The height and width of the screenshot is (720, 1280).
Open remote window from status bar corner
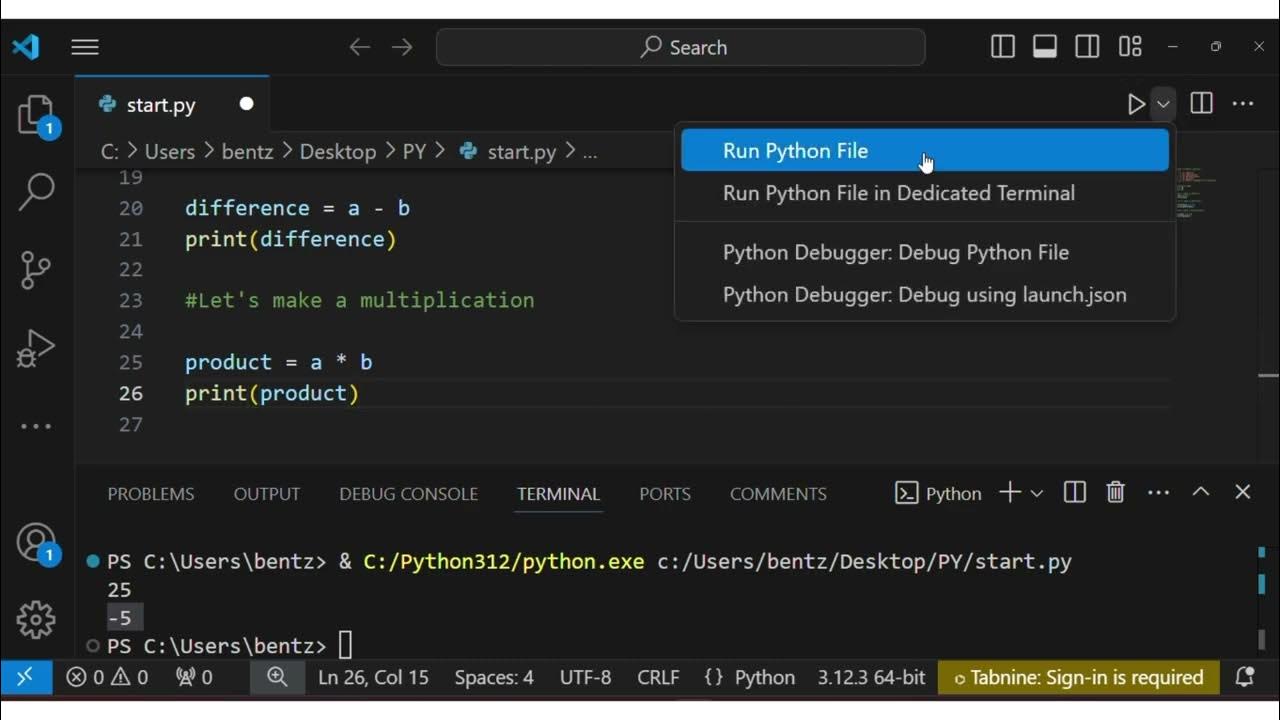25,677
